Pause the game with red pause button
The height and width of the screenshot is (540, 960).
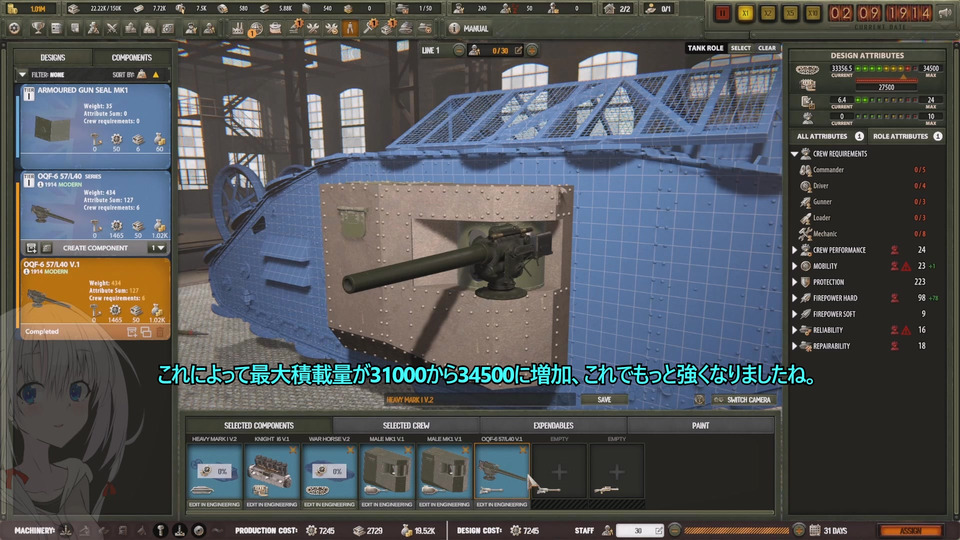click(722, 13)
